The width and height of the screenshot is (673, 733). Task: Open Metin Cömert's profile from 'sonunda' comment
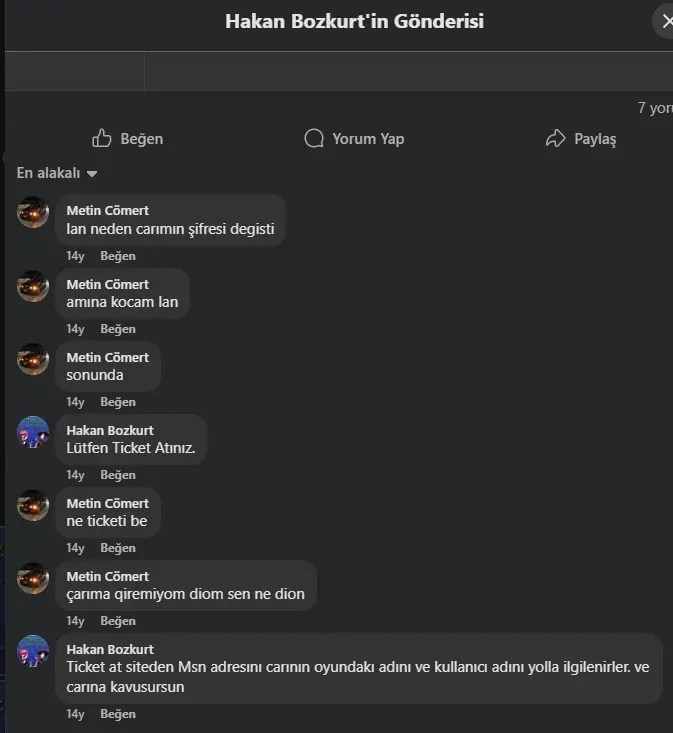click(x=107, y=357)
